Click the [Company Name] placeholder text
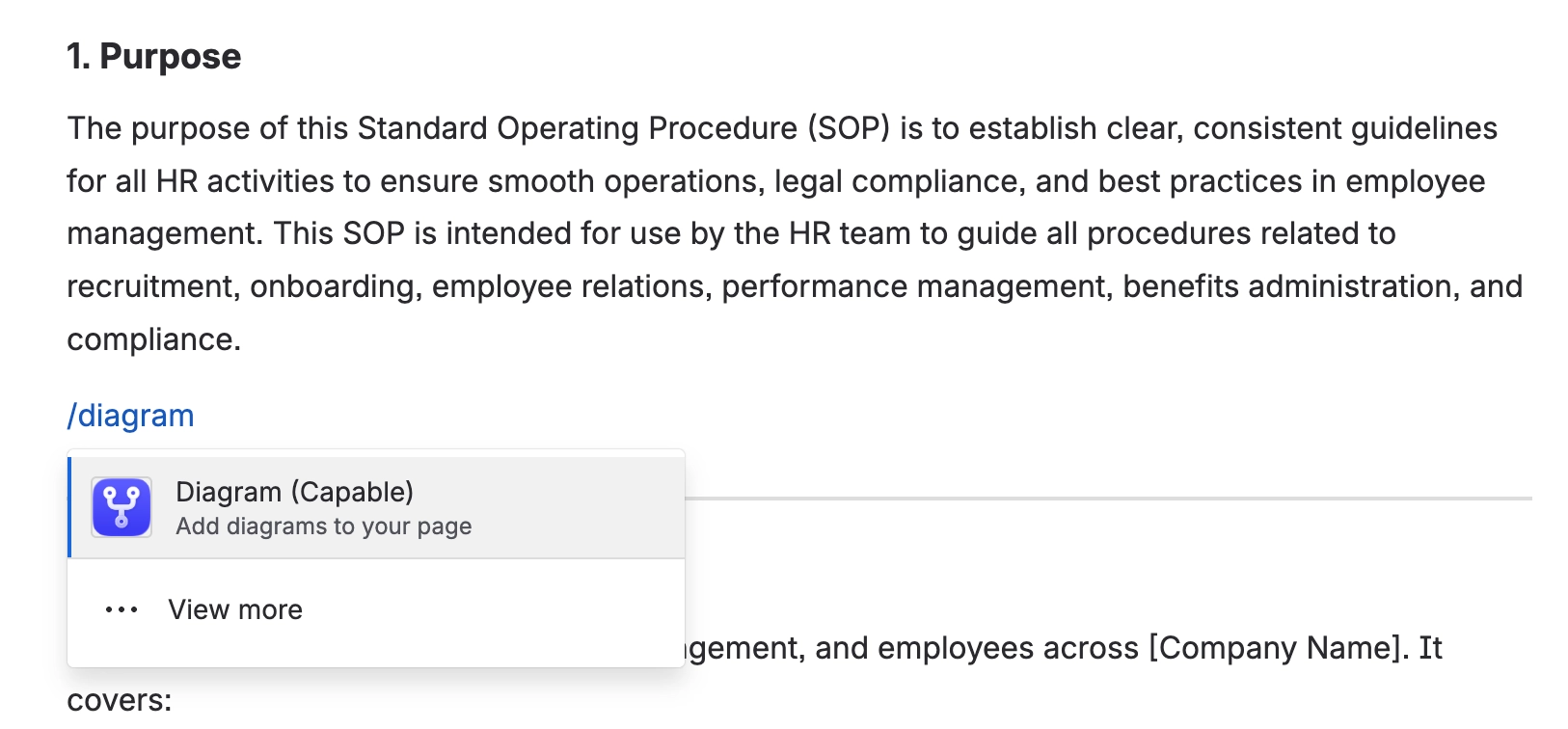The height and width of the screenshot is (729, 1568). tap(1271, 648)
